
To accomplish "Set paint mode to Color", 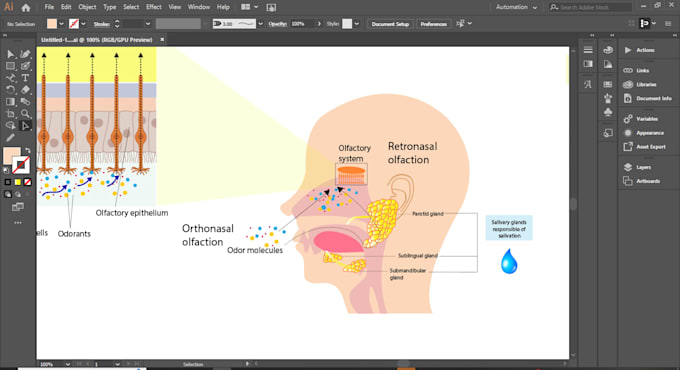I will point(8,182).
